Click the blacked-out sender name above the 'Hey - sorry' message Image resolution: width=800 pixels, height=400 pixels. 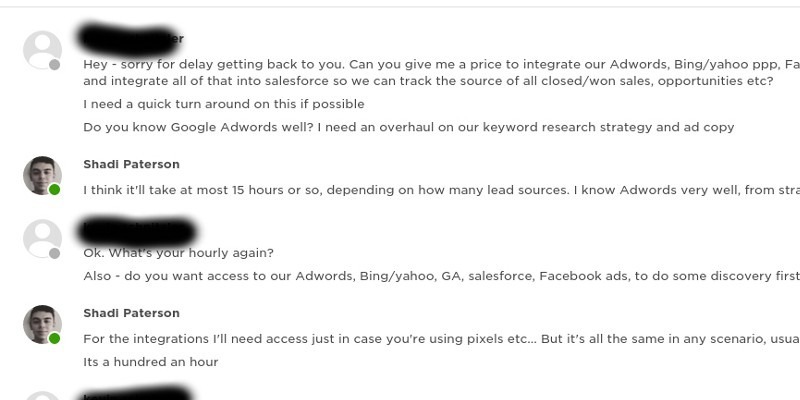coord(130,40)
